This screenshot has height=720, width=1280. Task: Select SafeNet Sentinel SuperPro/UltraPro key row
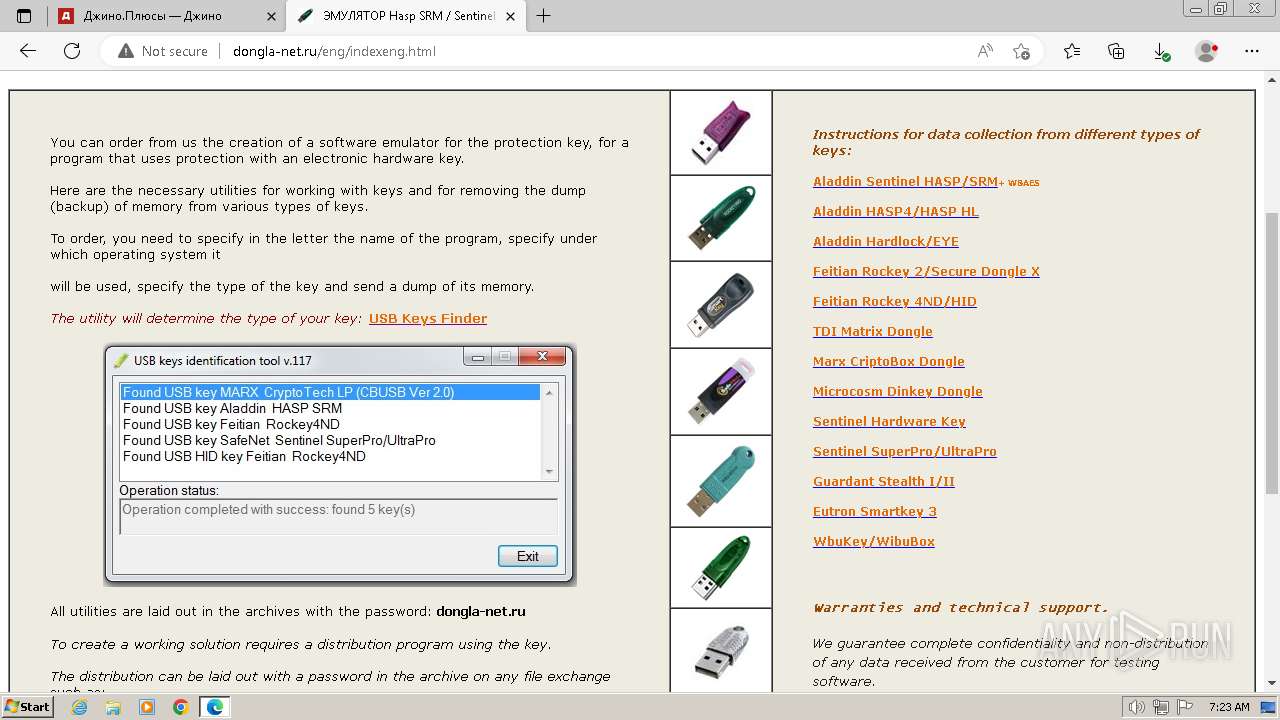pos(330,440)
